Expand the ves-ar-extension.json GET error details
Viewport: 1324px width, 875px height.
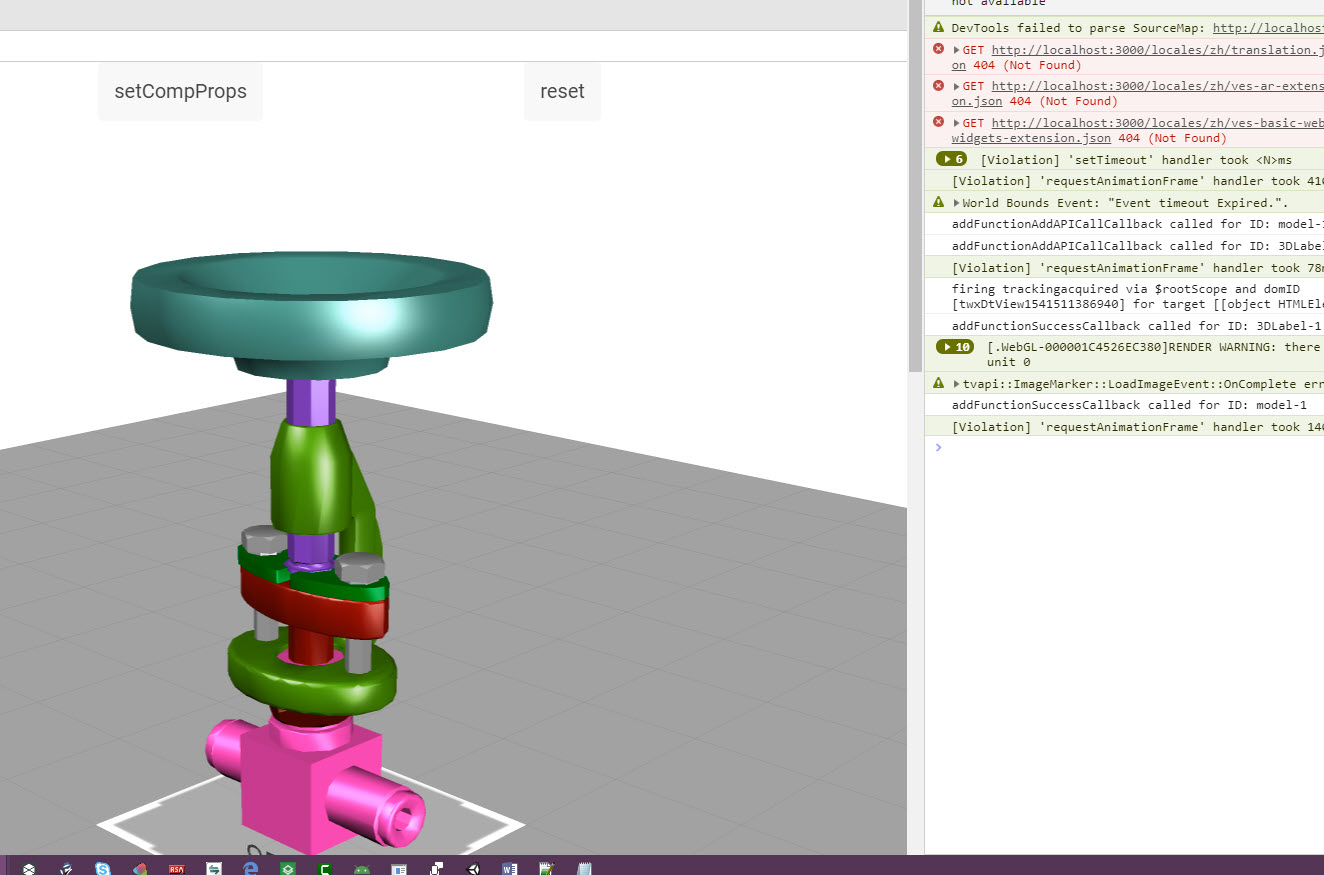pos(955,85)
